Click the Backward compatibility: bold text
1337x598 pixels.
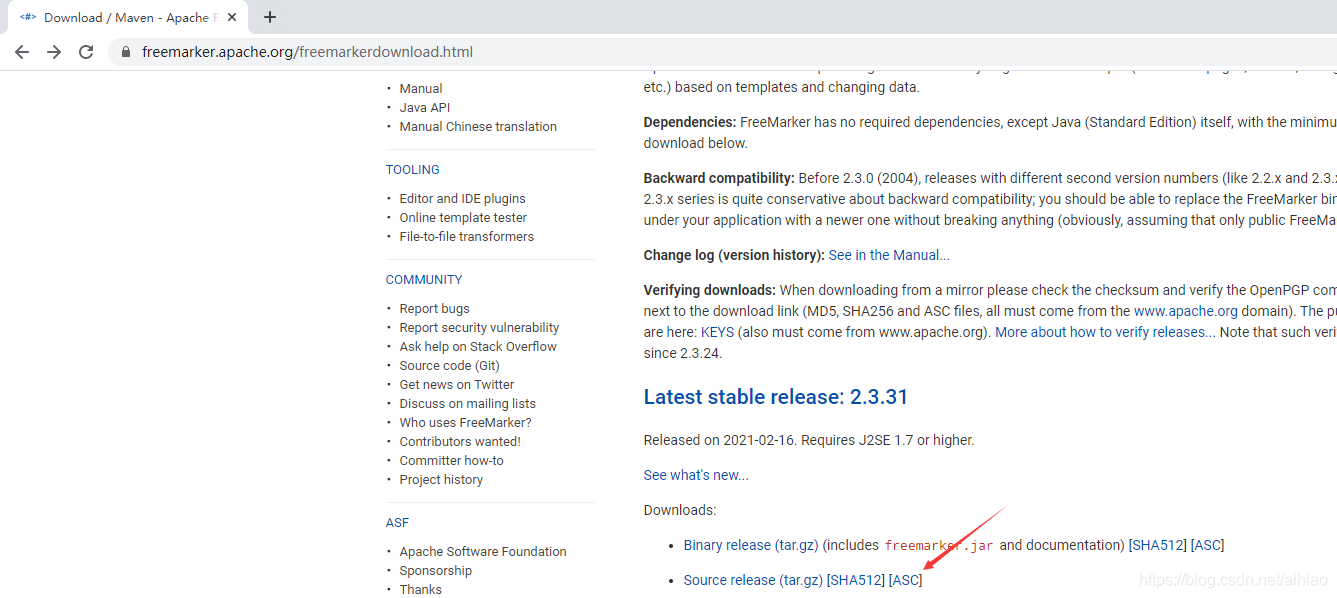pyautogui.click(x=719, y=178)
